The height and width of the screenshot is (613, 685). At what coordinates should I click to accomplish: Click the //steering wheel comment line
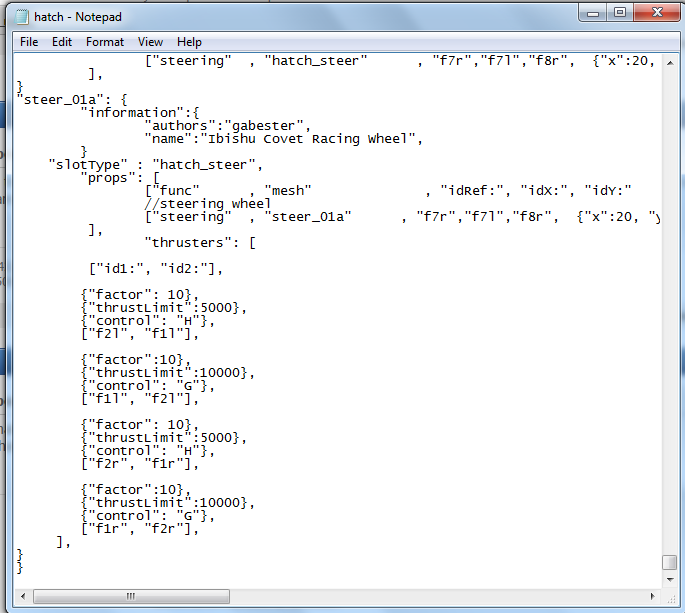coord(208,204)
